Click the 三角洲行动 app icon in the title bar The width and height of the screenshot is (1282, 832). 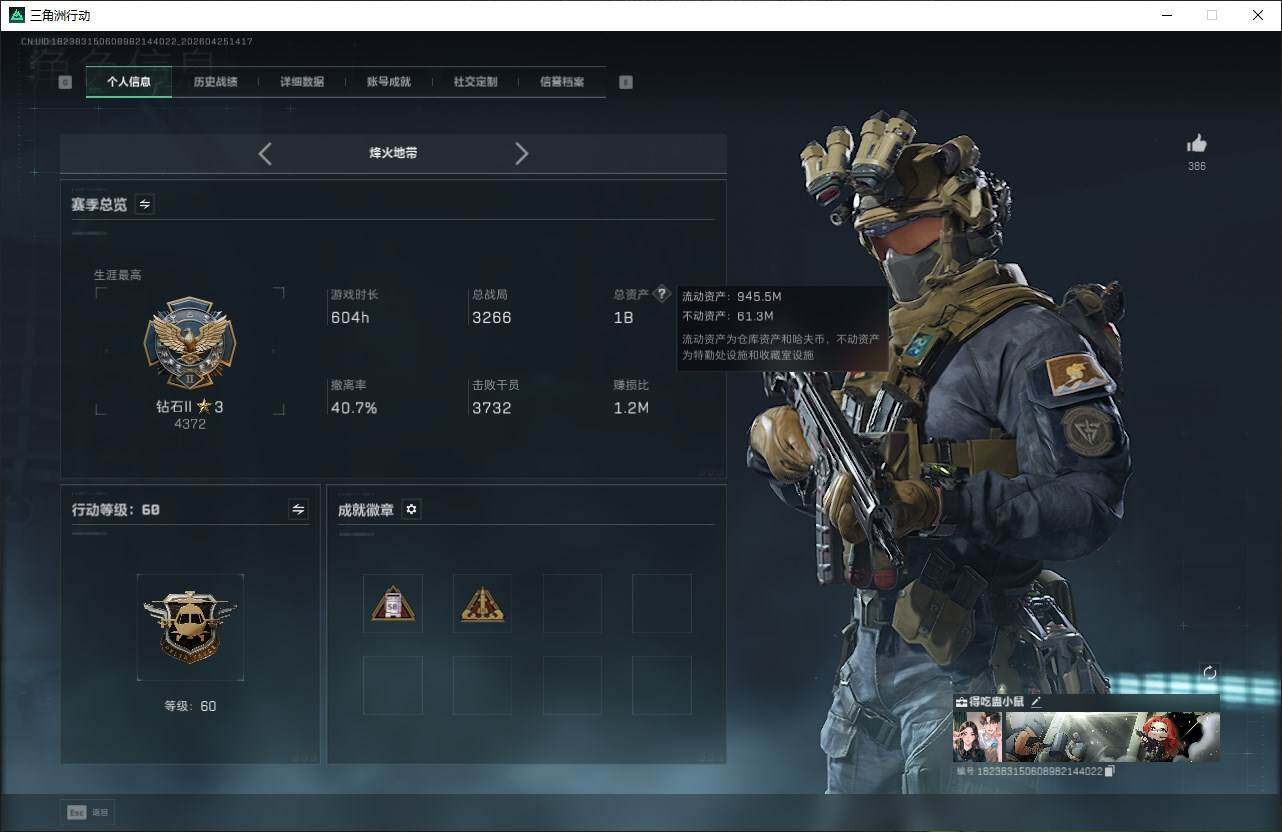(17, 15)
